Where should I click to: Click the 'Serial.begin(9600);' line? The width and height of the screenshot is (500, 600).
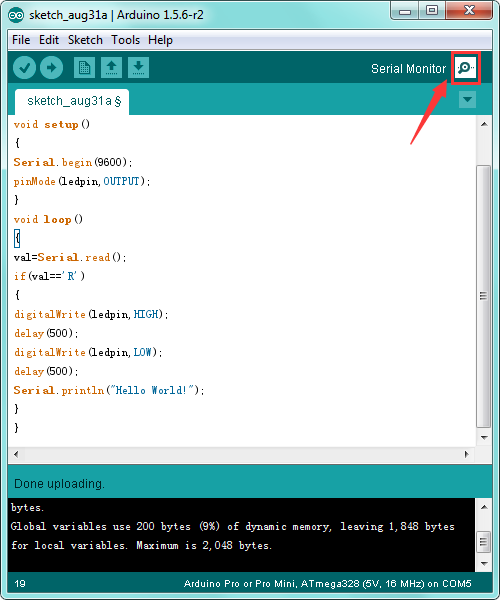click(73, 162)
